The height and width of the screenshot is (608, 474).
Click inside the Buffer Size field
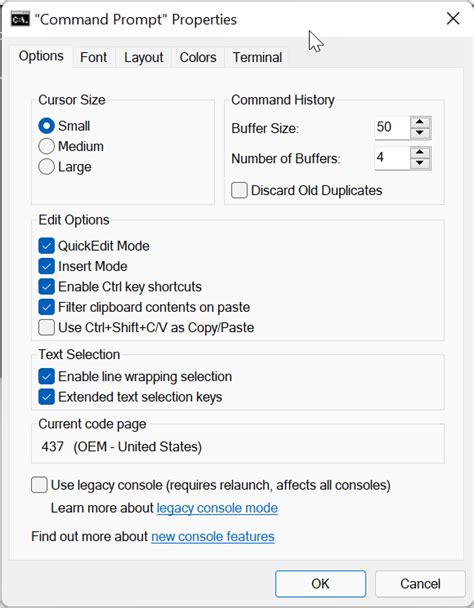(x=392, y=128)
